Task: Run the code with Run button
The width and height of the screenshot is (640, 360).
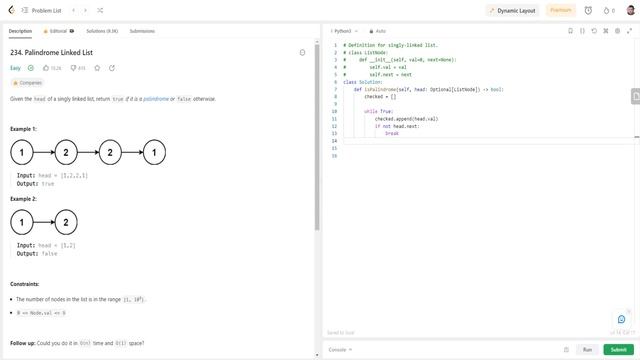Action: tap(587, 350)
